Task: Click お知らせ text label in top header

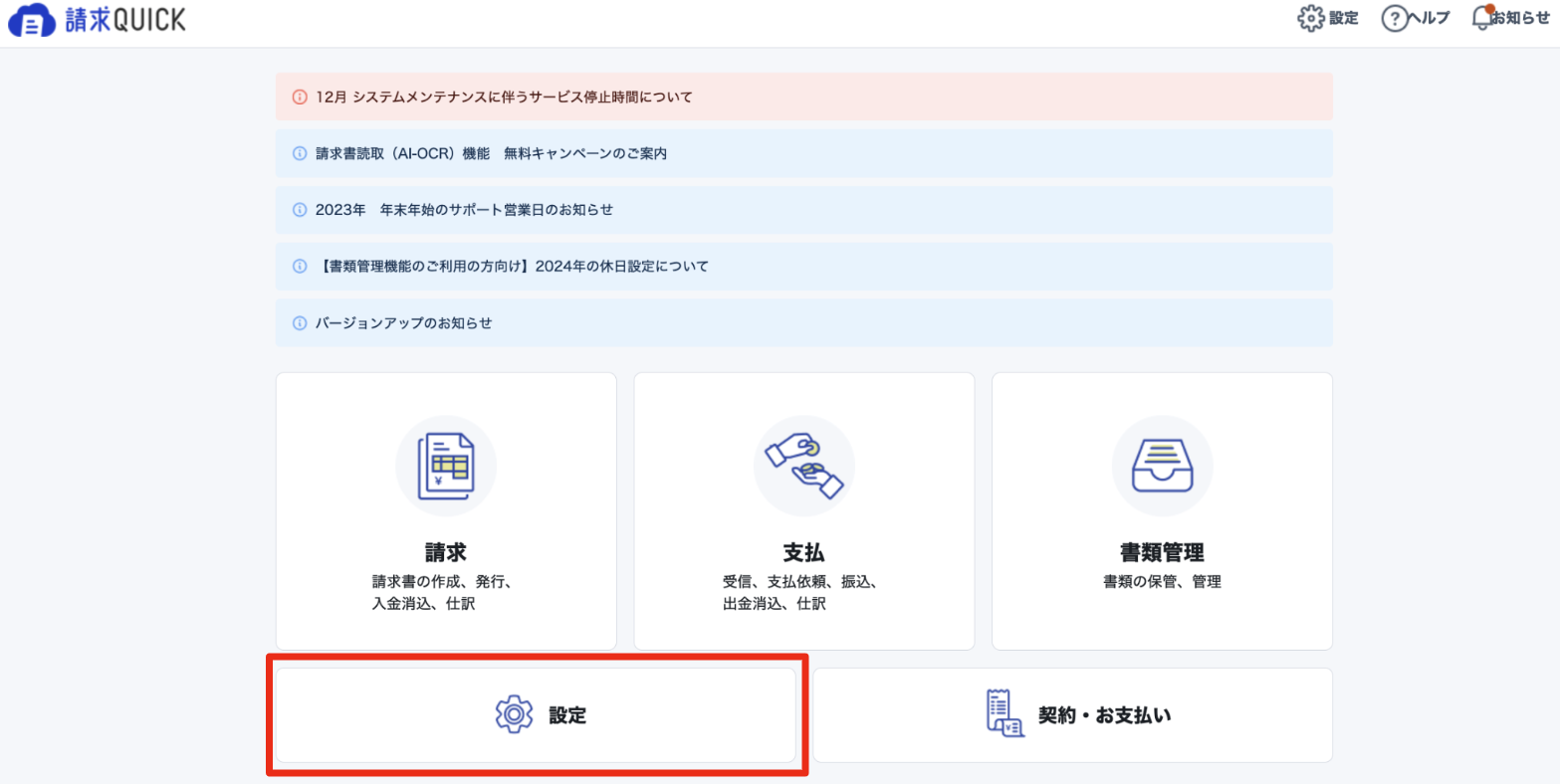Action: pos(1521,18)
